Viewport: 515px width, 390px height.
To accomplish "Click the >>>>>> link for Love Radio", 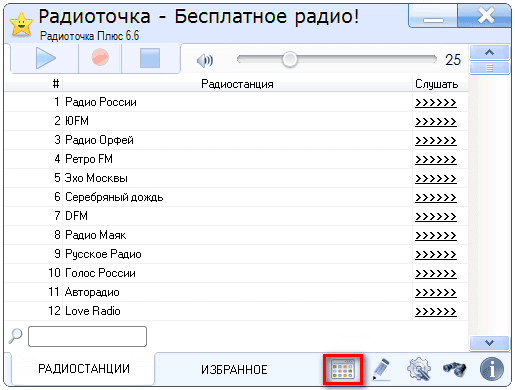I will pos(435,311).
